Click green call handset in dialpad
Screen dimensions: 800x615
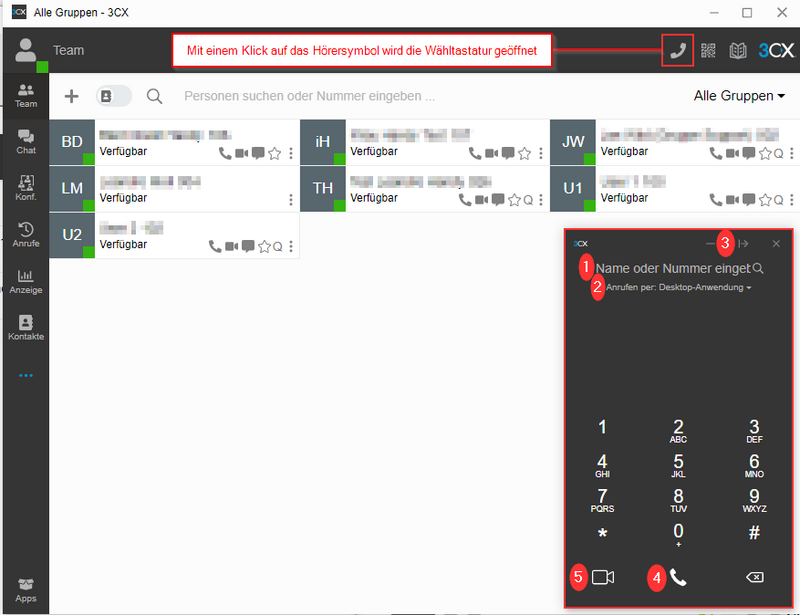coord(678,577)
